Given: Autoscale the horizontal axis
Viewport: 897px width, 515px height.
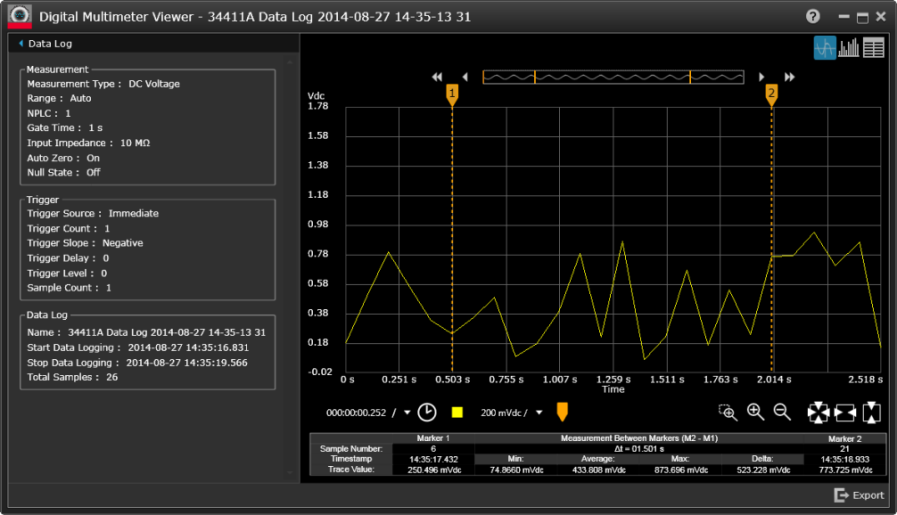Looking at the screenshot, I should (x=845, y=412).
